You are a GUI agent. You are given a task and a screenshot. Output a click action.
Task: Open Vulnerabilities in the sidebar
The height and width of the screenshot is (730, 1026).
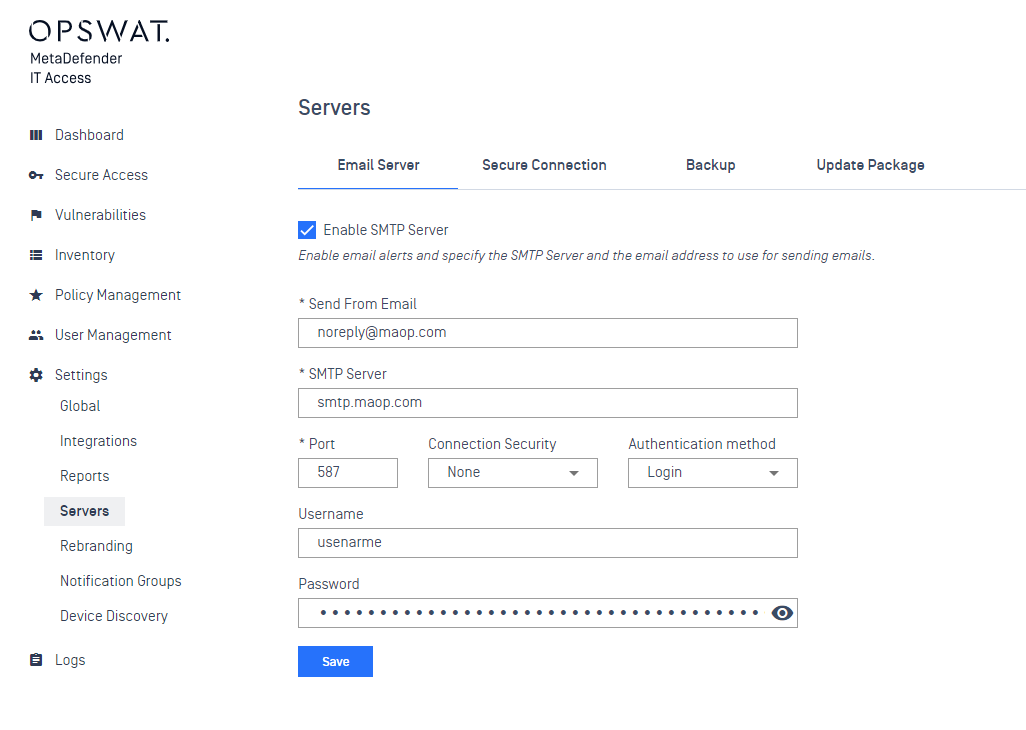100,215
